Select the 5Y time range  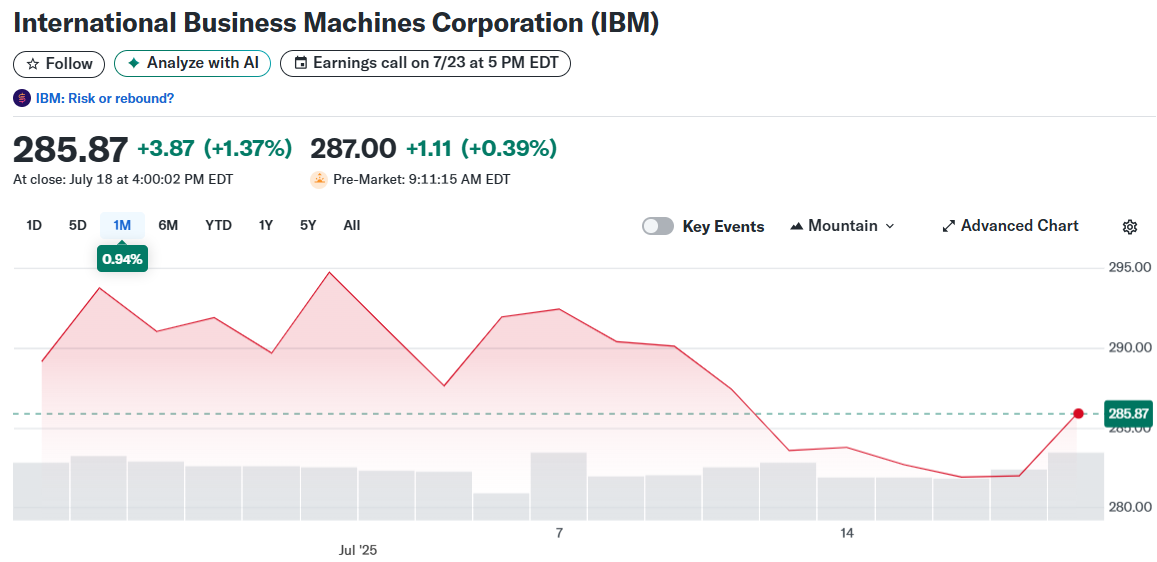pos(308,226)
